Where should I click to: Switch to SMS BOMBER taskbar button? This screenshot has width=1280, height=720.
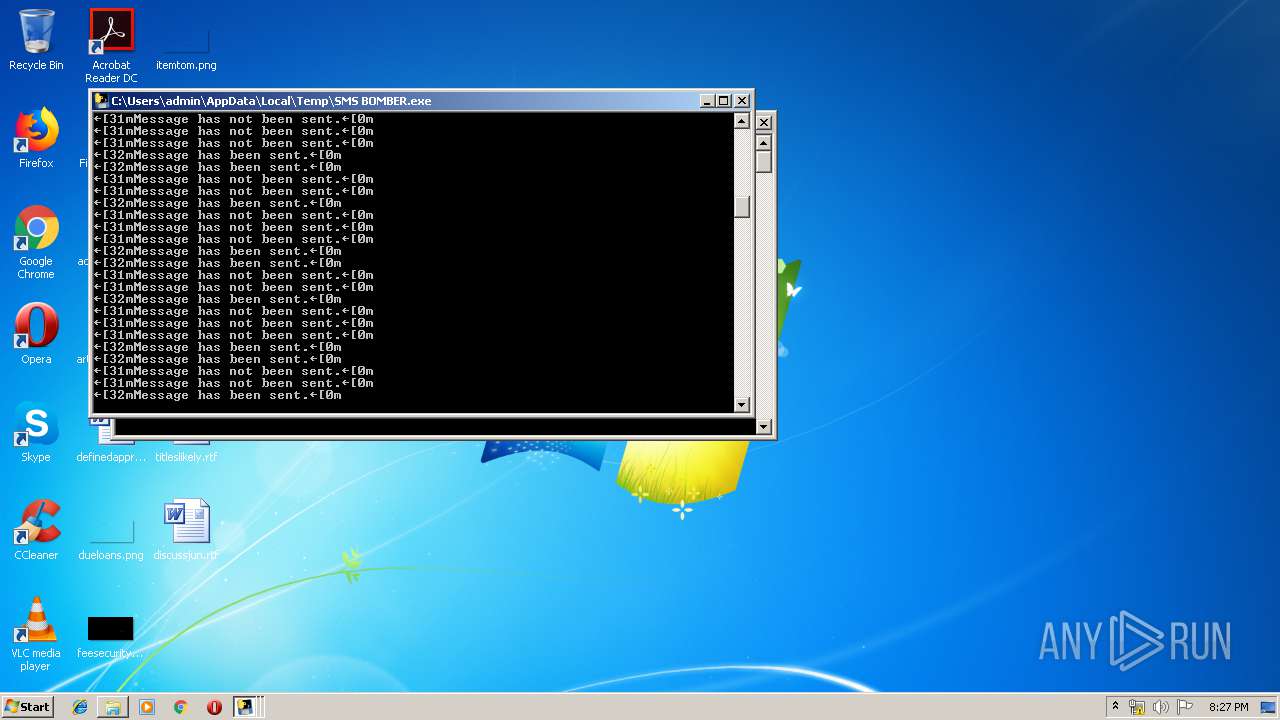(x=247, y=707)
